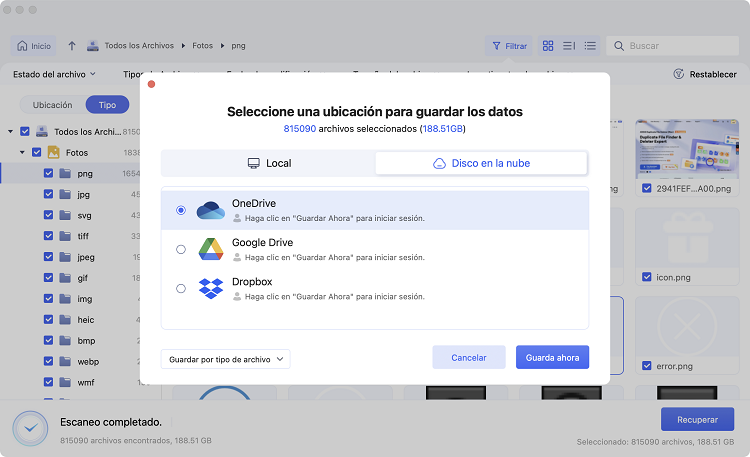Uncheck the jpg folder checkbox
Screen dimensions: 750x457
point(48,194)
